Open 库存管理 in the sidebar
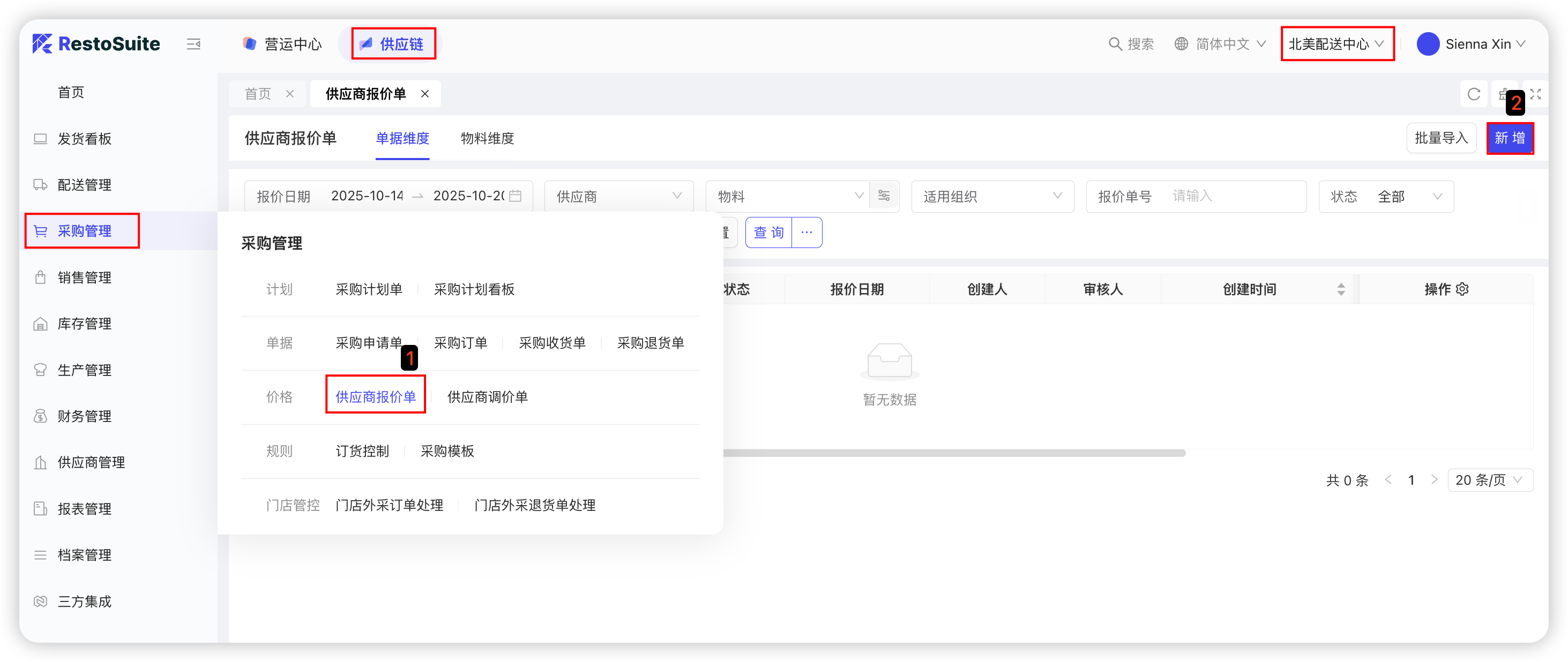 click(84, 324)
